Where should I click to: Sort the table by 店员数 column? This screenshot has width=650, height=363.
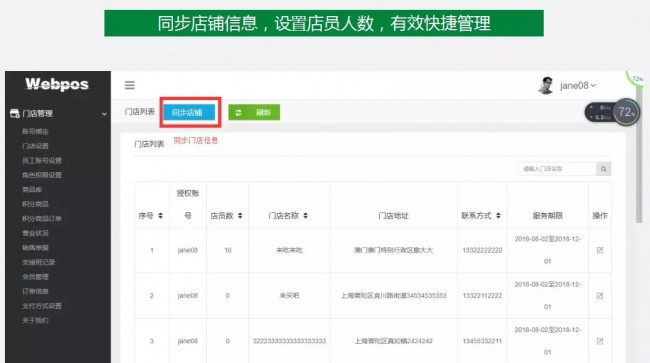[240, 215]
